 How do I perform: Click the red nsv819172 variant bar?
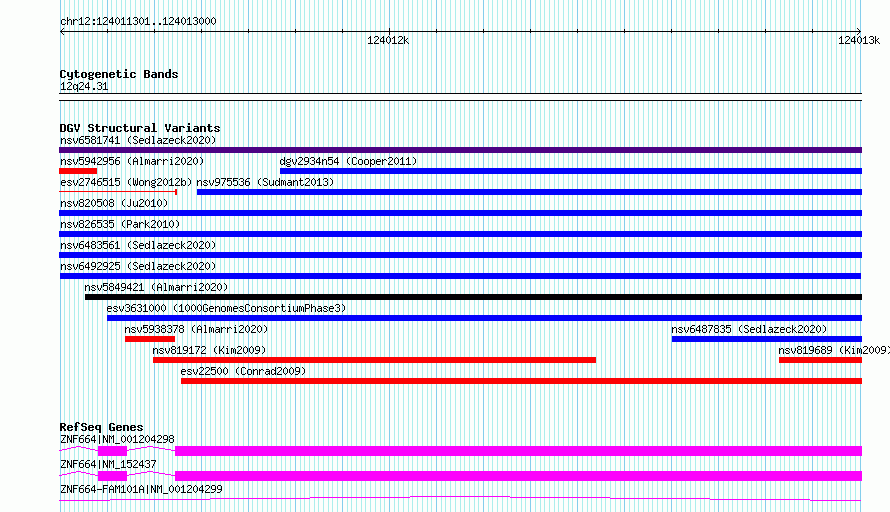coord(375,360)
